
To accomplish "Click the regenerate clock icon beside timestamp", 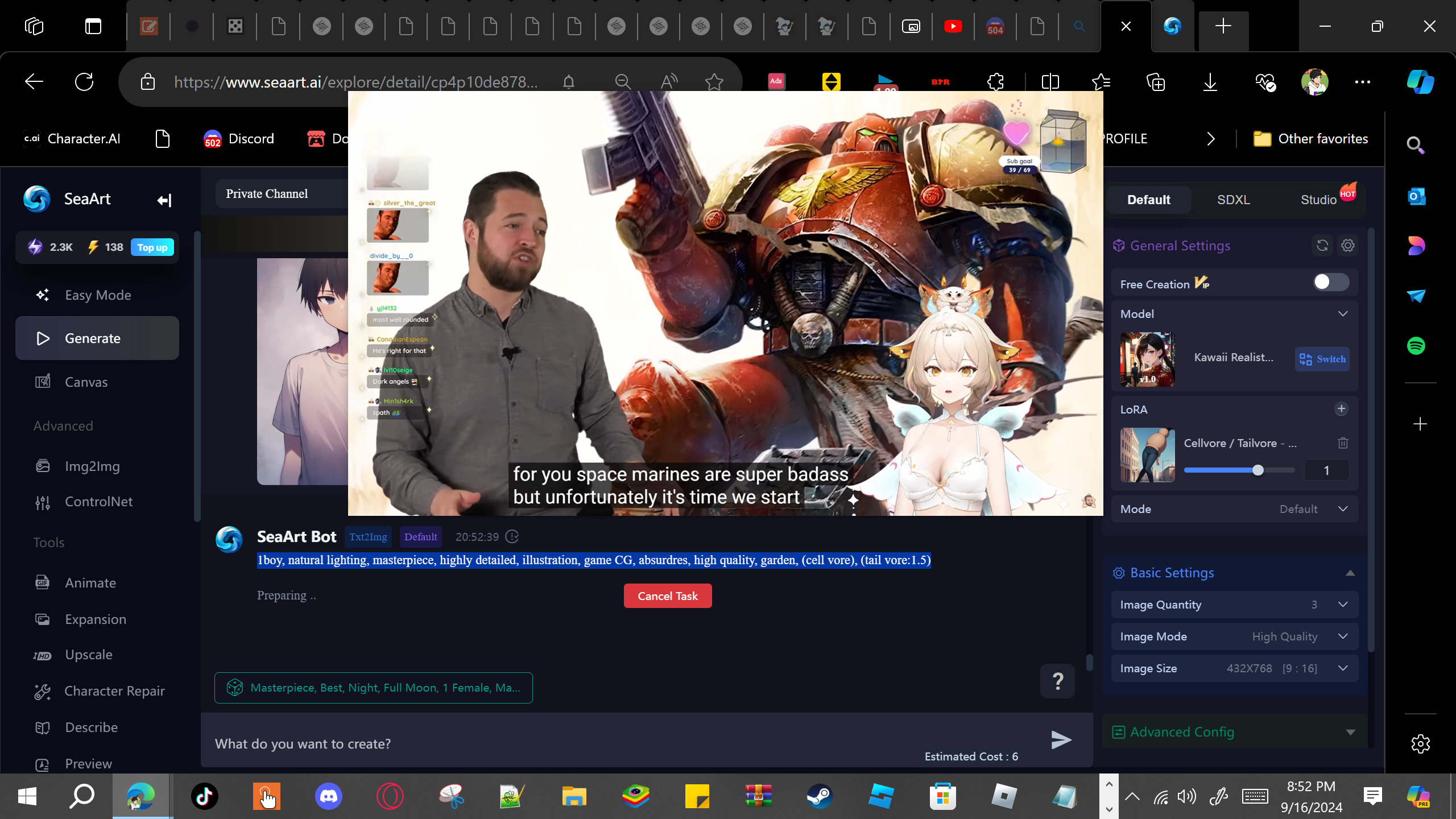I will (512, 537).
